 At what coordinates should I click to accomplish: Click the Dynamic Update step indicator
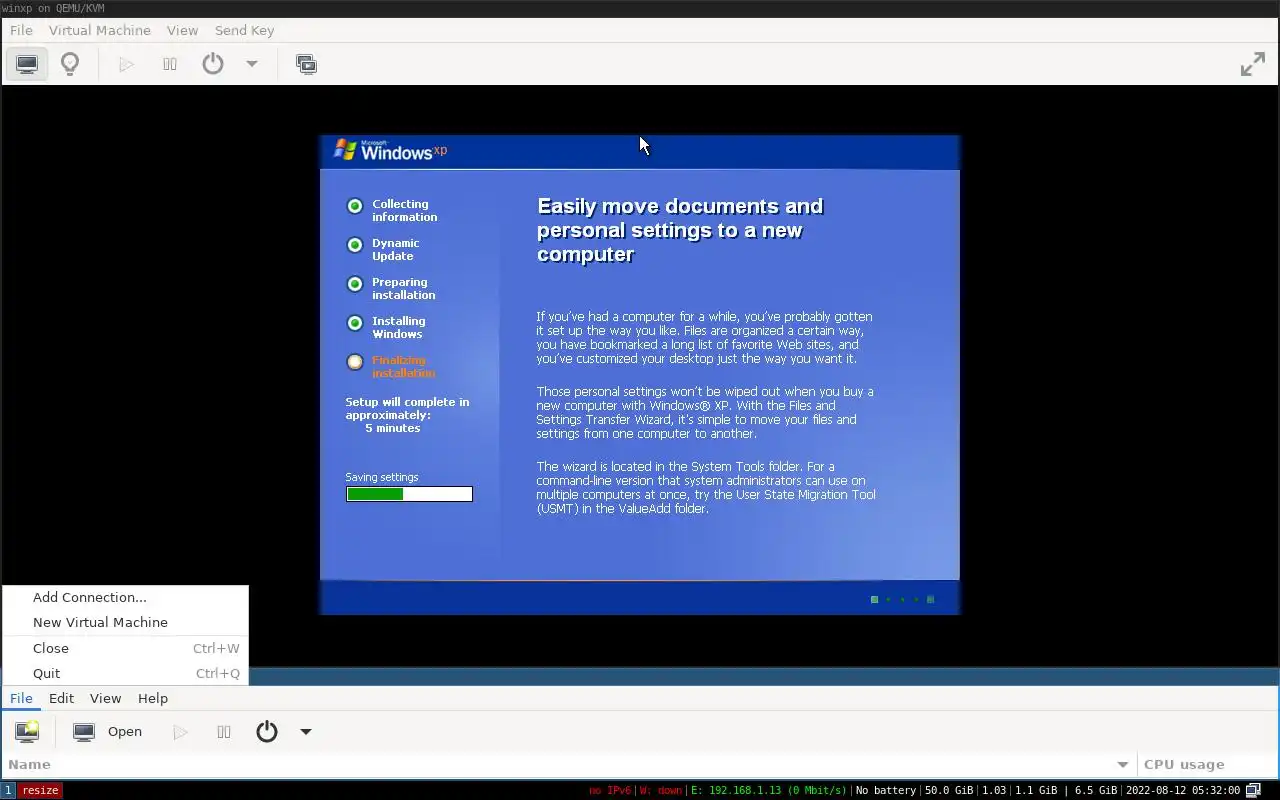[355, 245]
